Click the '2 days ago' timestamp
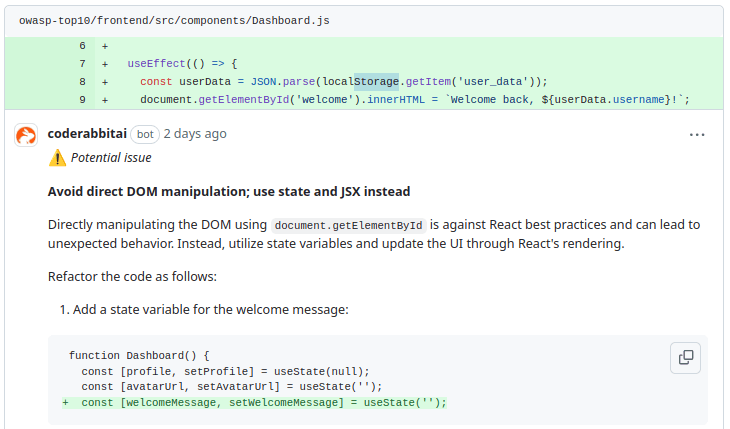The height and width of the screenshot is (429, 730). tap(195, 134)
